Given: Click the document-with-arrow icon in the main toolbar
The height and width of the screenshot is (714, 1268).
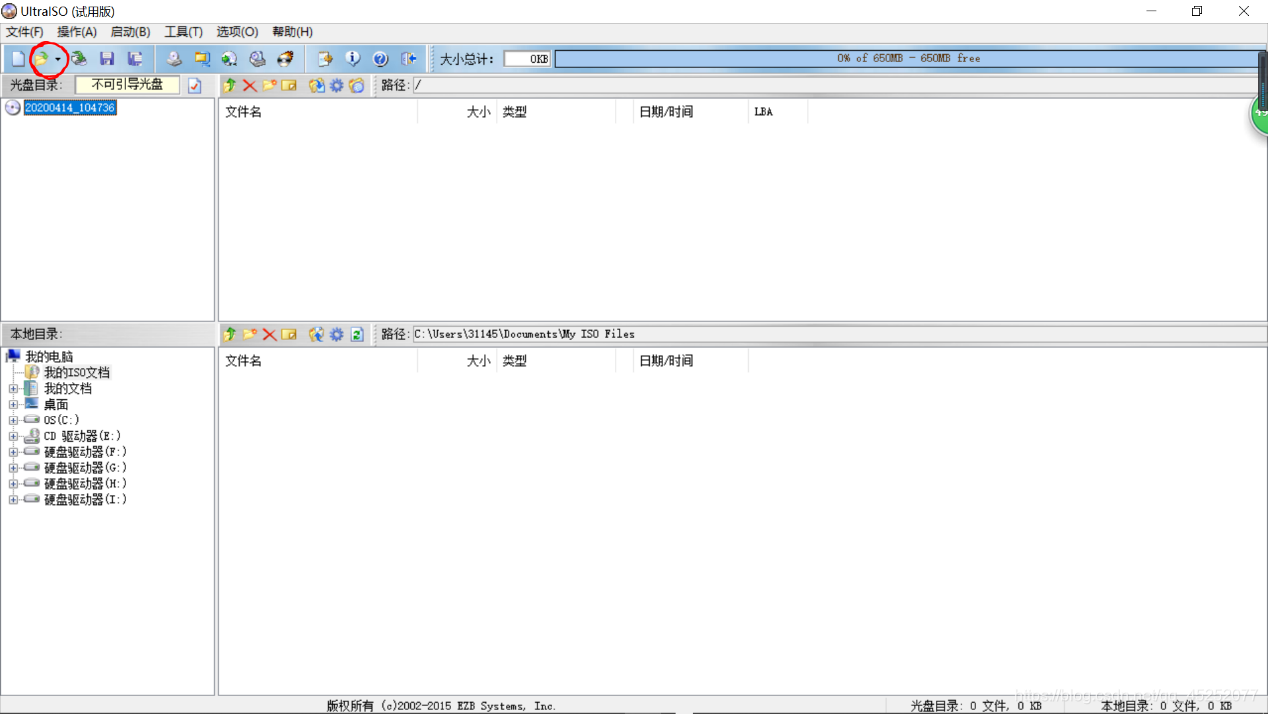Looking at the screenshot, I should coord(325,59).
